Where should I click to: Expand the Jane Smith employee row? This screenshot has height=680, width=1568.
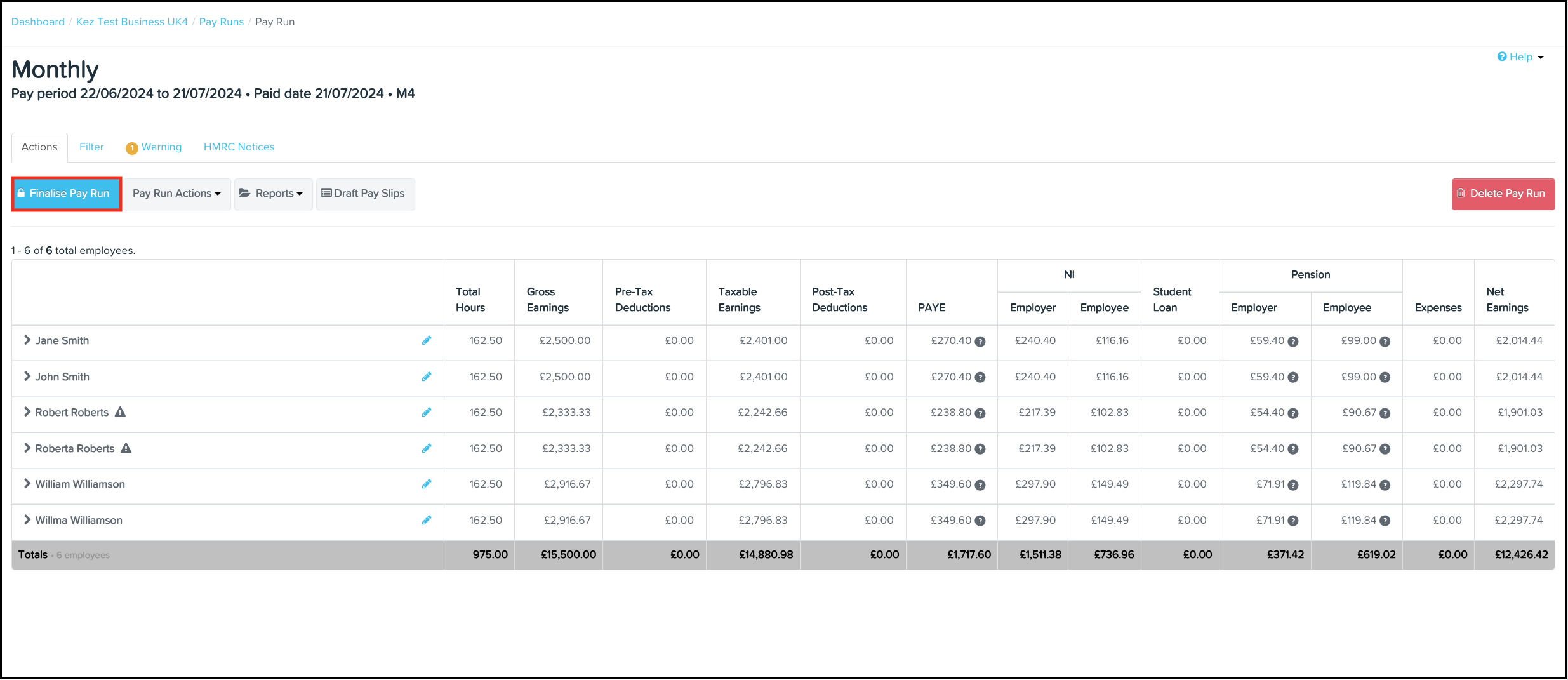click(27, 340)
